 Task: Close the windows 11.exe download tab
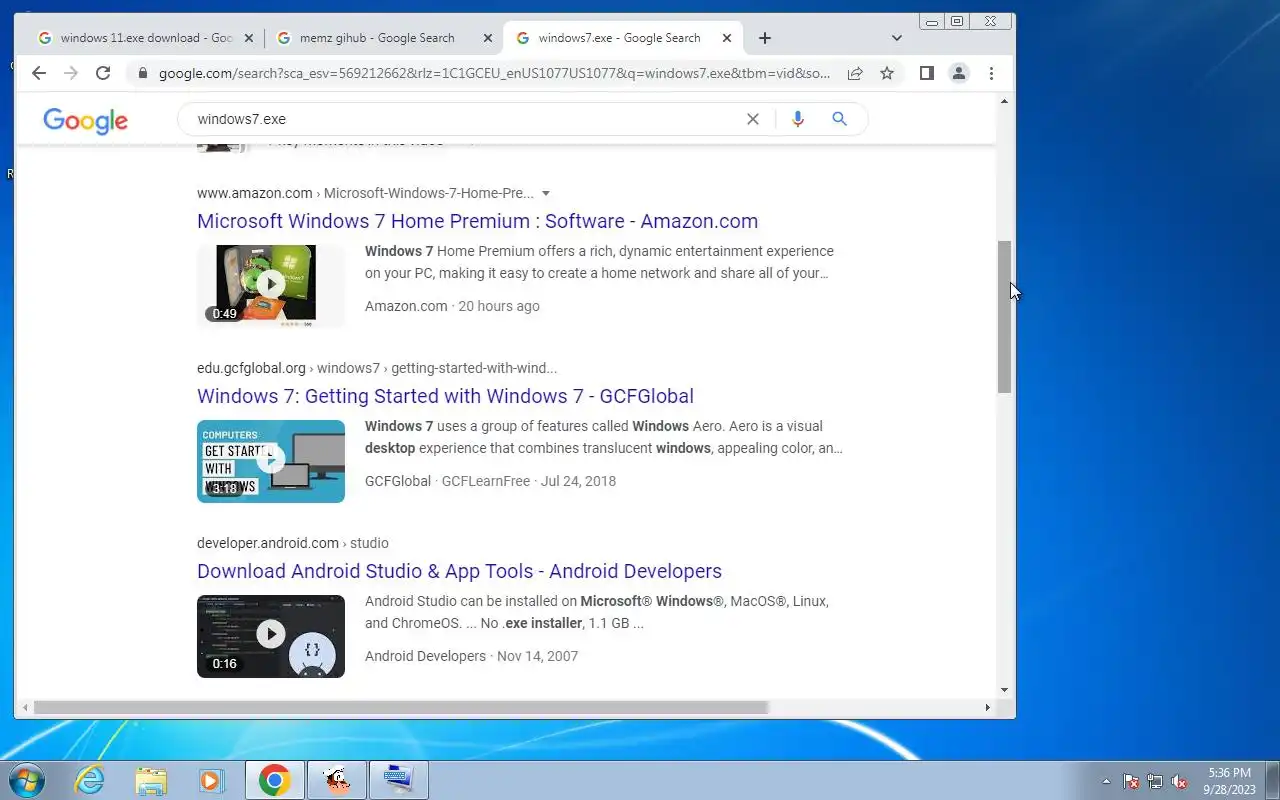(x=249, y=38)
